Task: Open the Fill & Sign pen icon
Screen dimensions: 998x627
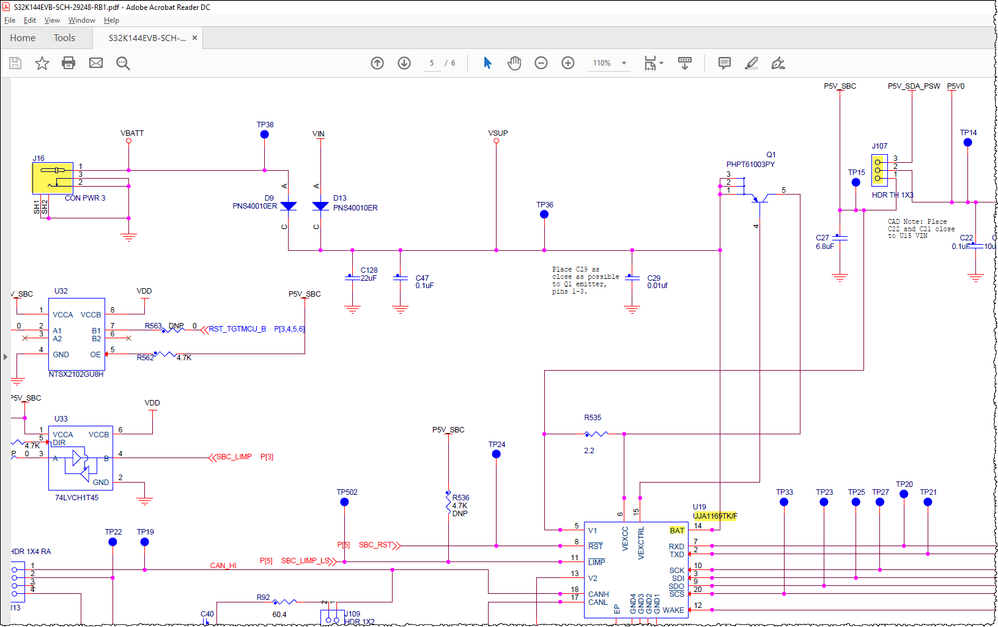Action: (779, 63)
